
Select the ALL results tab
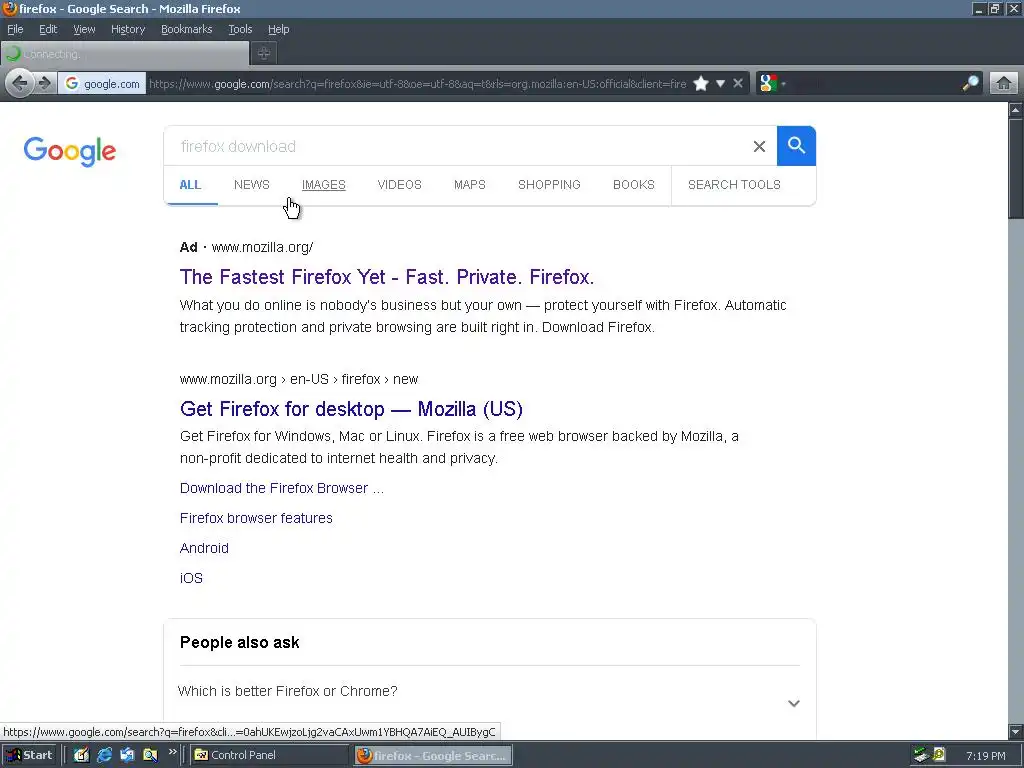click(x=190, y=185)
